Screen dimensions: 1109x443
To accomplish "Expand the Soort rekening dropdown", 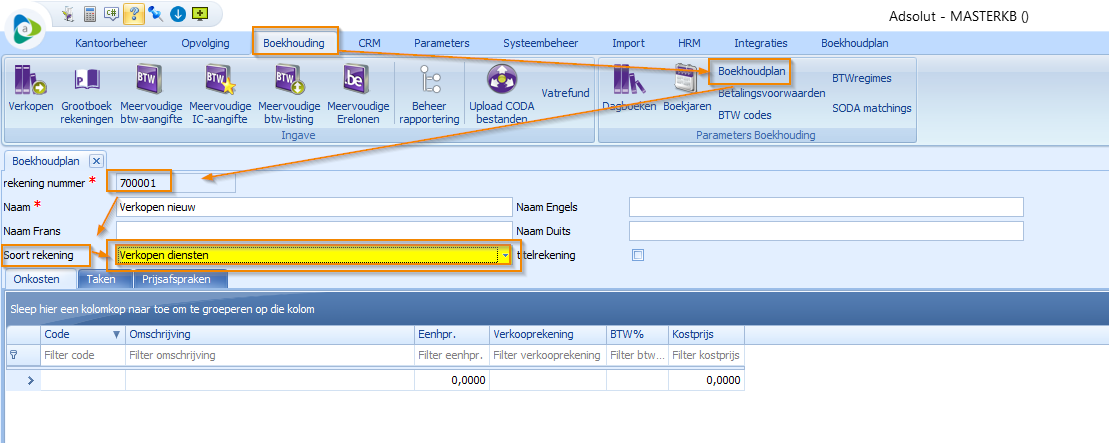I will [506, 256].
